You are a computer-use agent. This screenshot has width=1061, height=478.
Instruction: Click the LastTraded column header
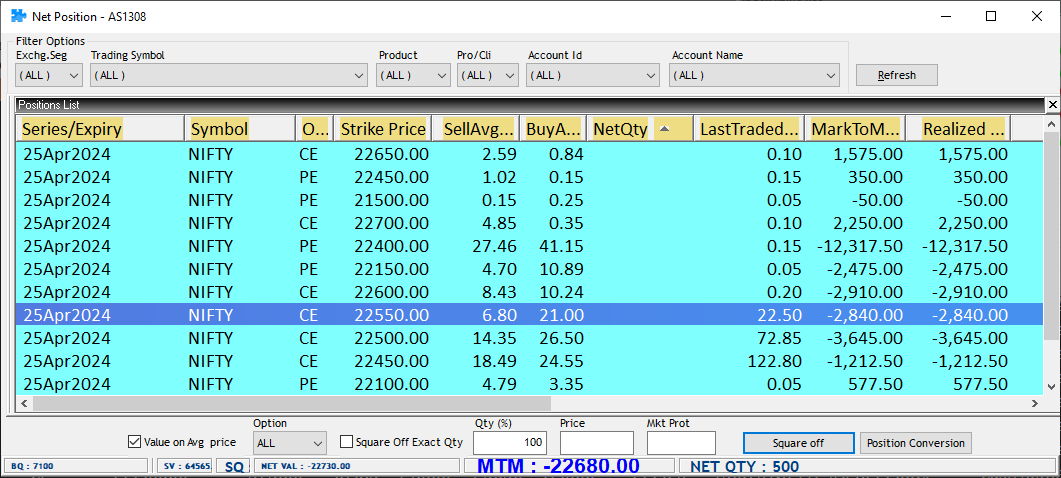pos(749,128)
